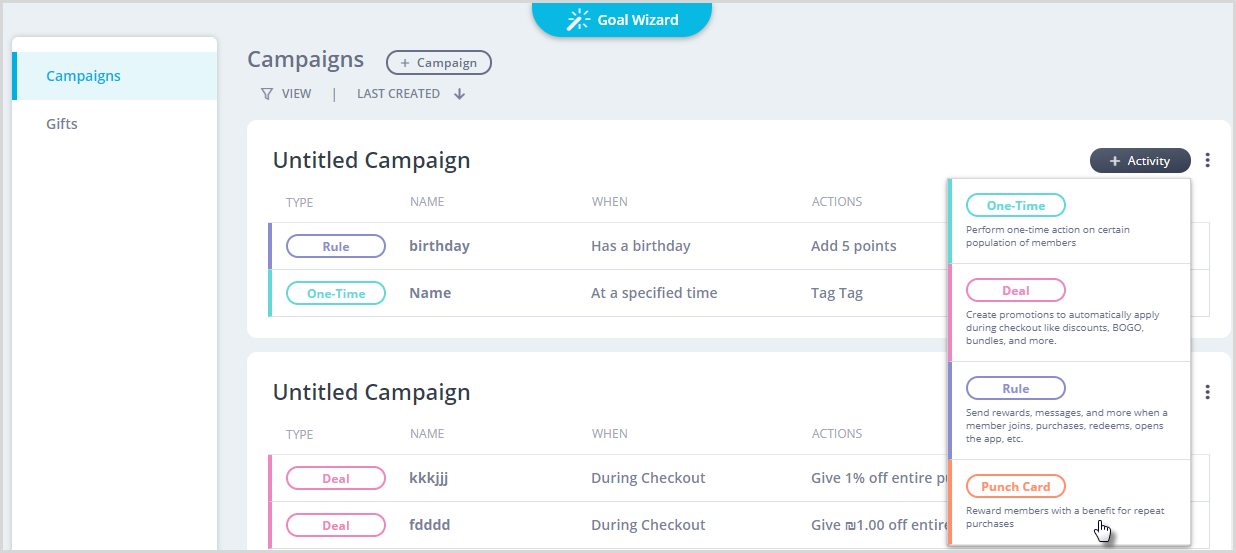The height and width of the screenshot is (553, 1236).
Task: Open second campaign's three-dot menu
Action: point(1208,392)
